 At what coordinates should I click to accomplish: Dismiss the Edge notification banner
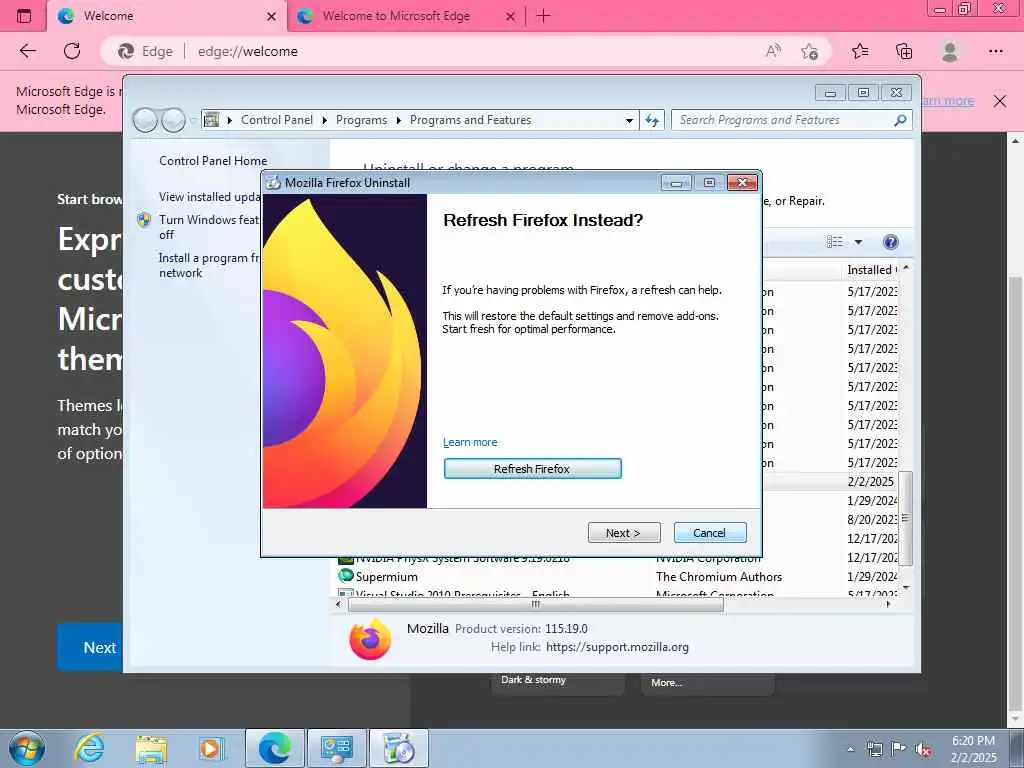pyautogui.click(x=999, y=101)
